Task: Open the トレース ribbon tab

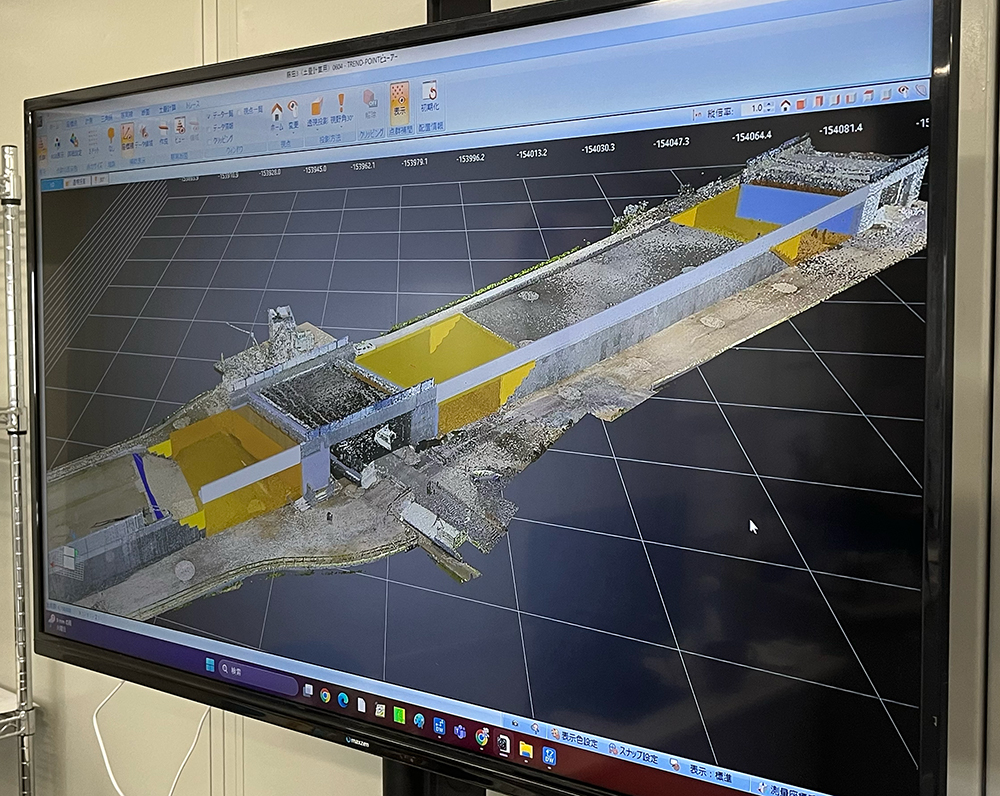Action: (x=192, y=106)
